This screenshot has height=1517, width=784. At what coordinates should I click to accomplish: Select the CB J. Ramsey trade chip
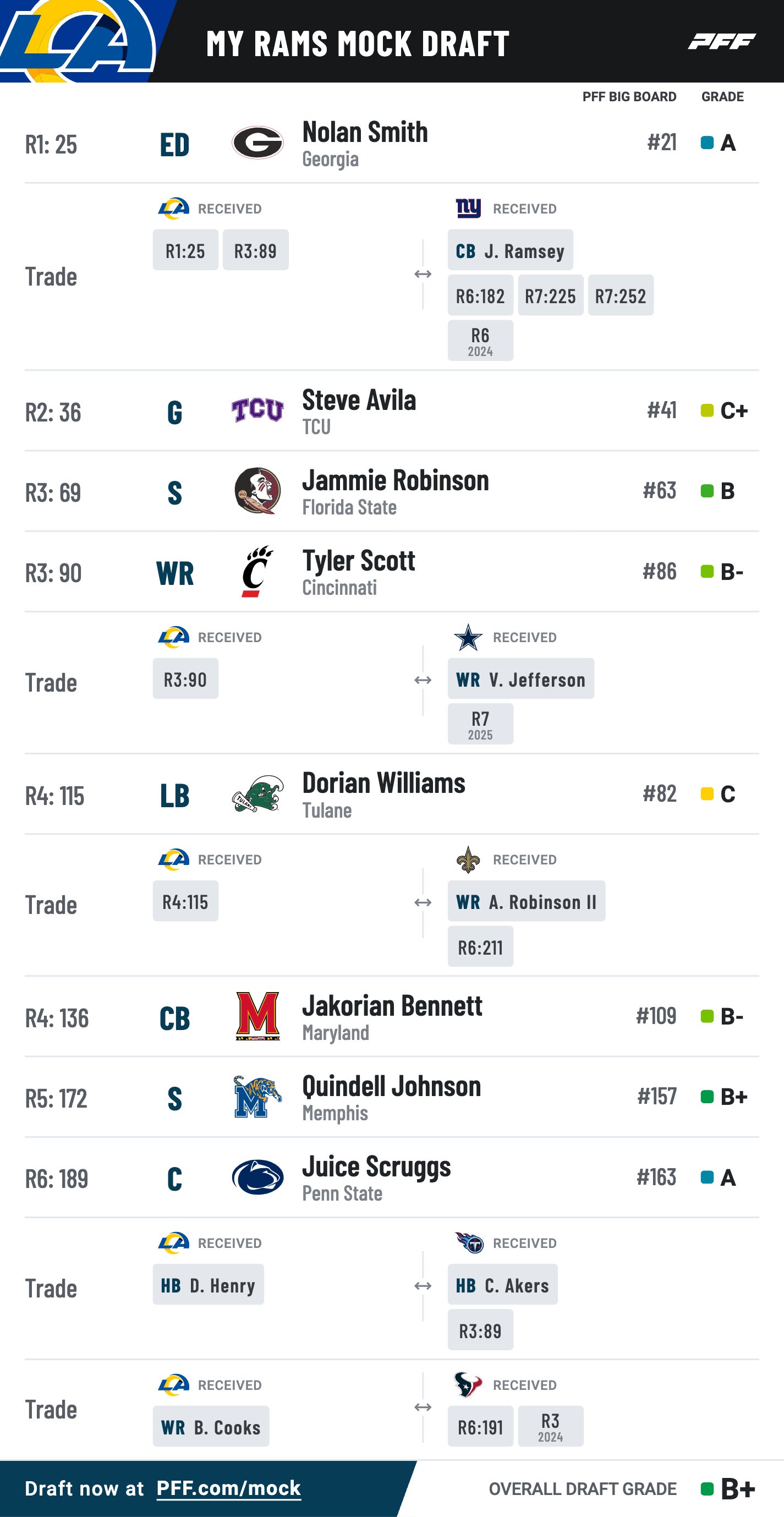click(x=510, y=250)
